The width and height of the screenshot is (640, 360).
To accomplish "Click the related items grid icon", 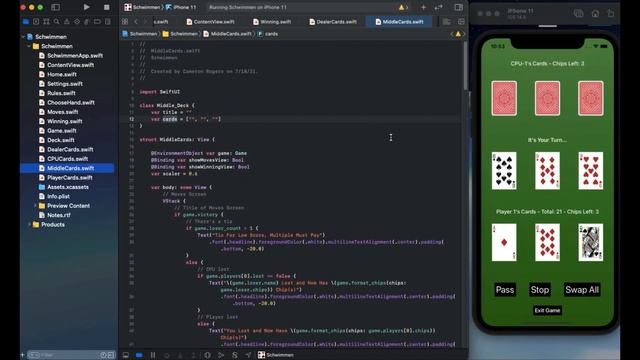I will 125,22.
